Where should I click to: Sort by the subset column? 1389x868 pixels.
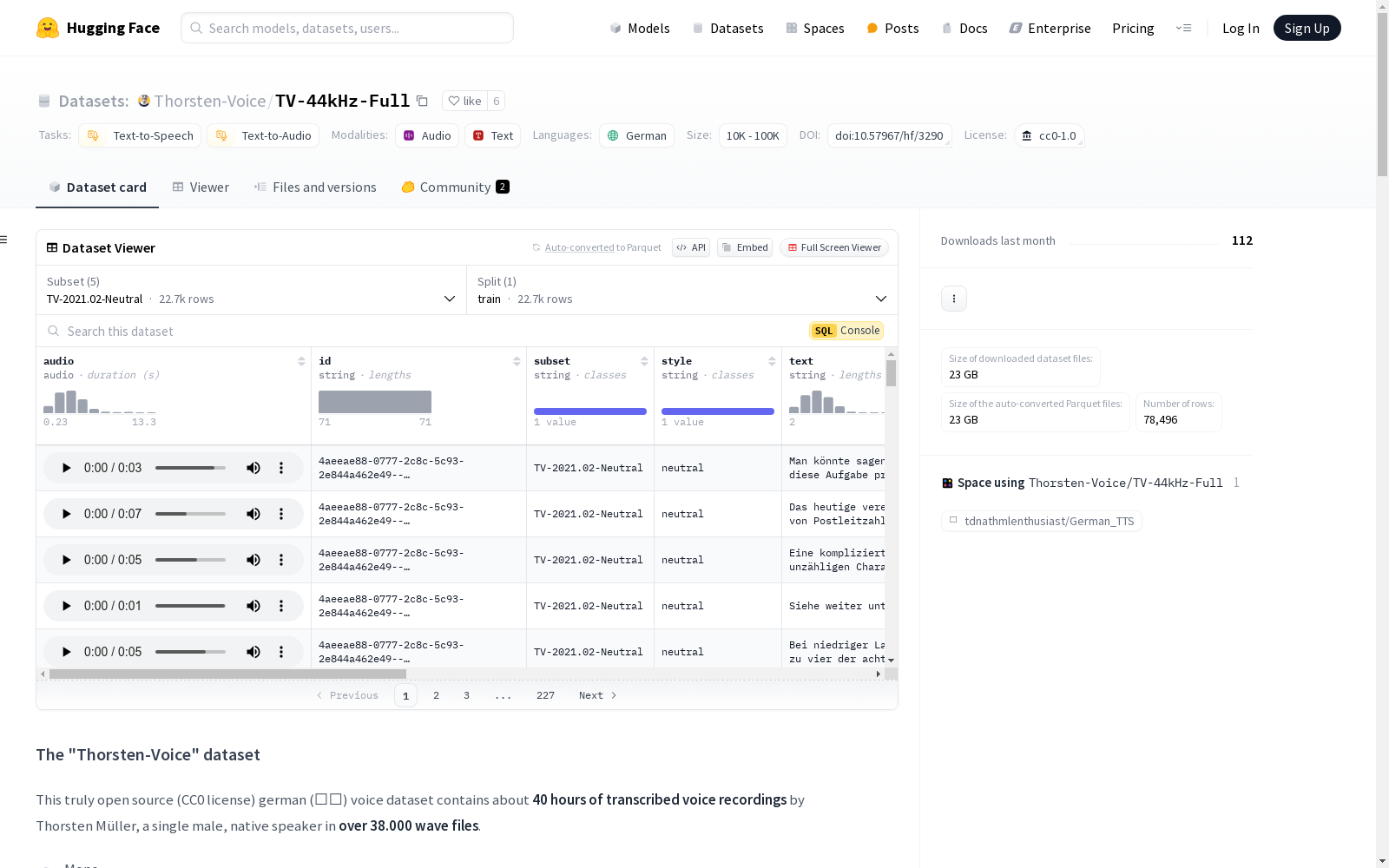644,361
